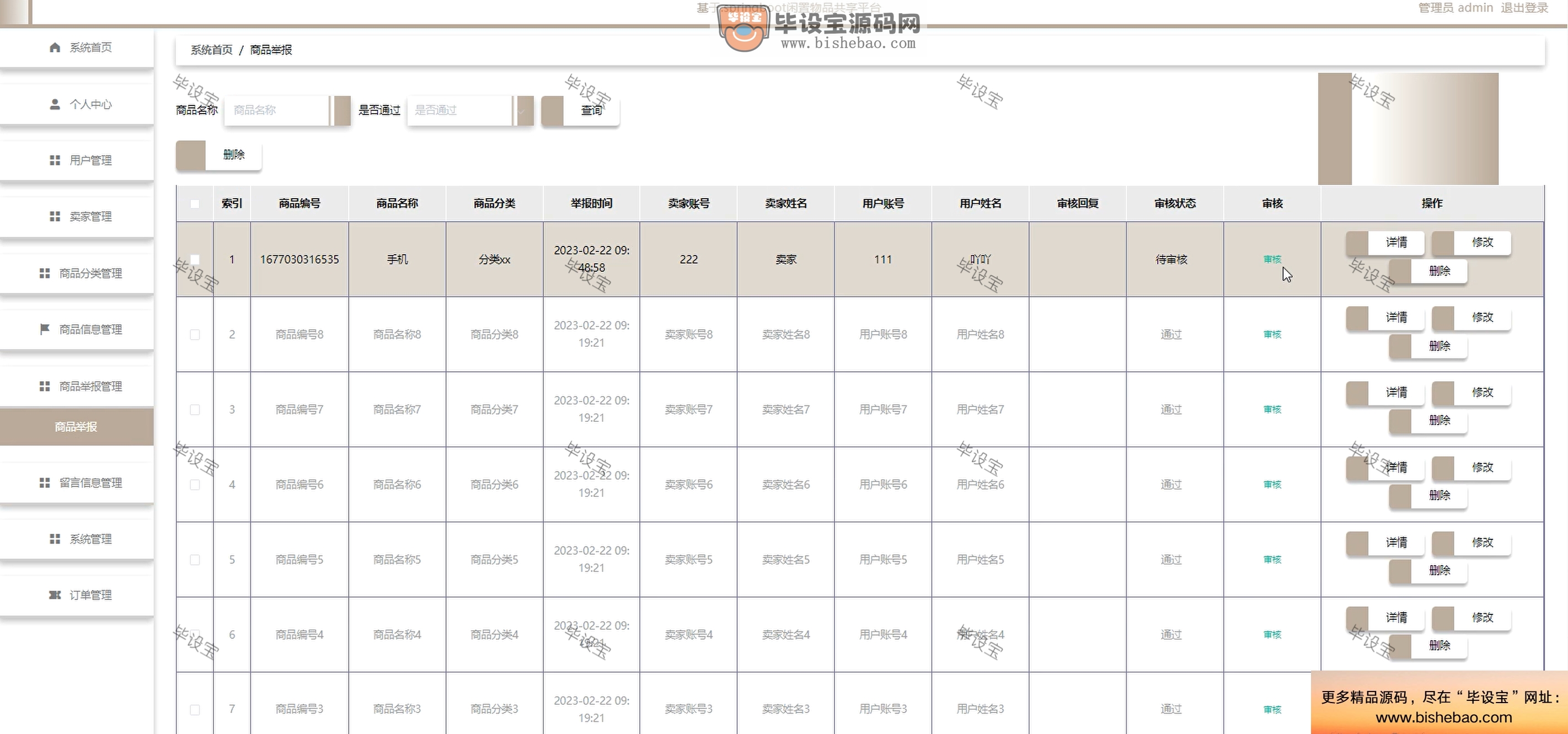Open 个人中心 menu item
1568x734 pixels.
pos(77,104)
